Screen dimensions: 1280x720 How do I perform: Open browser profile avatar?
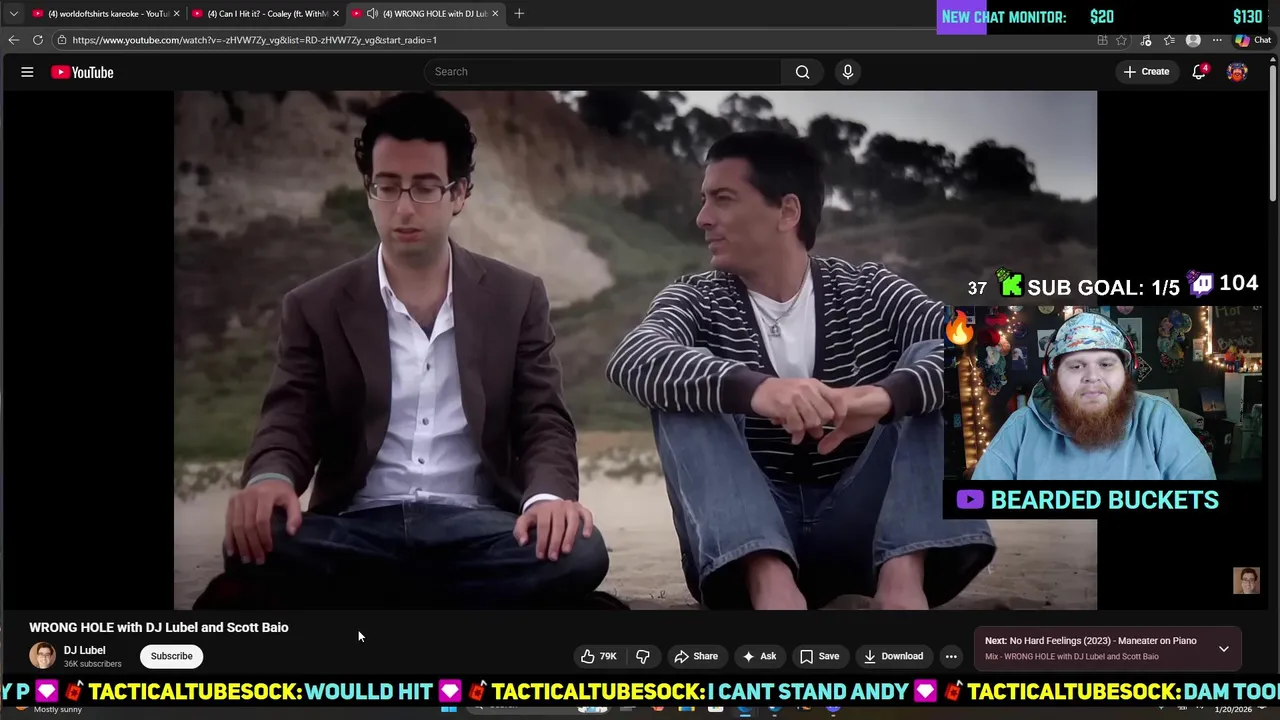pyautogui.click(x=1193, y=40)
